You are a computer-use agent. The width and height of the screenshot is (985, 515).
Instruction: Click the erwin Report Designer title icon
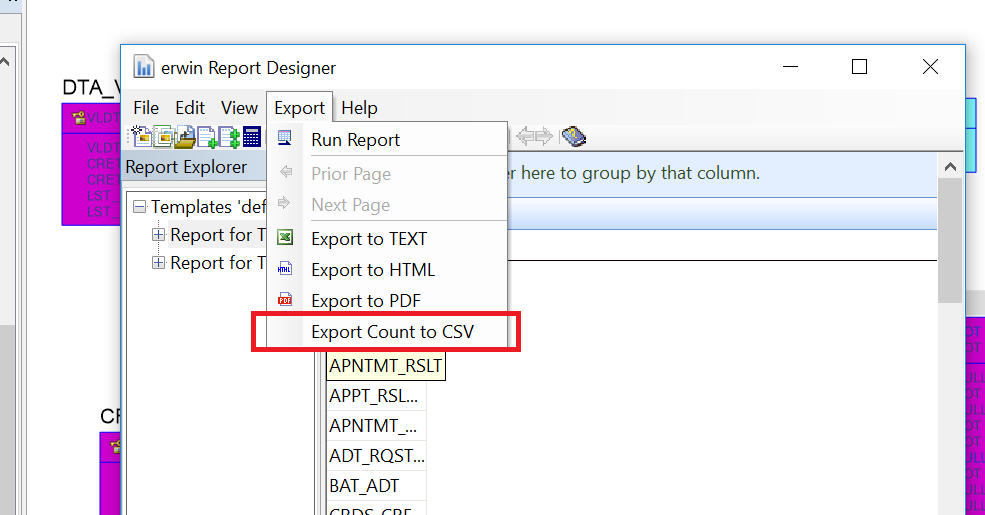click(x=143, y=67)
